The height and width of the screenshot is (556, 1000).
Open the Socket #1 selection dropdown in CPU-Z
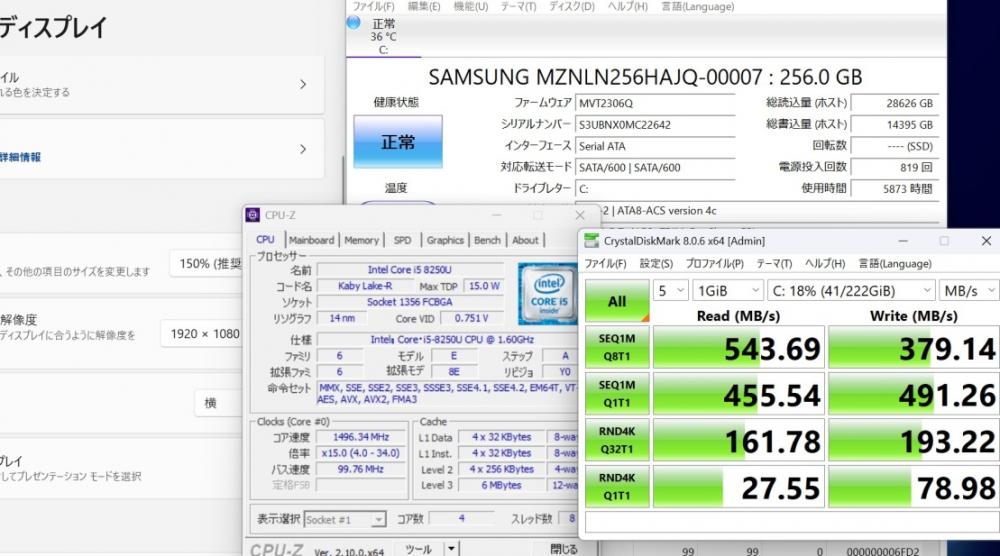tap(345, 520)
